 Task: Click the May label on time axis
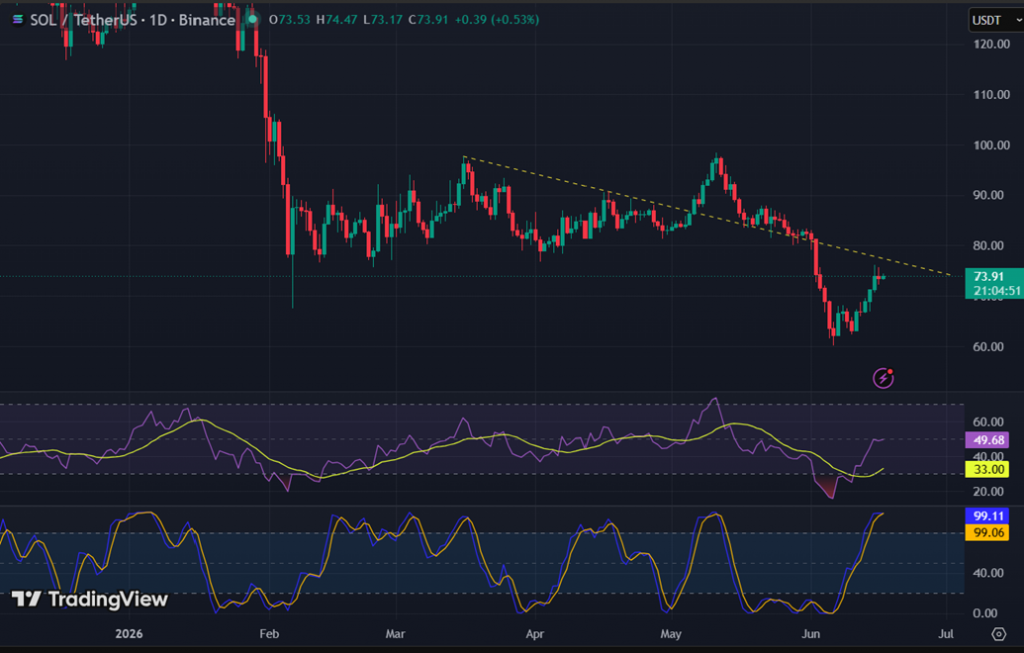pyautogui.click(x=671, y=633)
